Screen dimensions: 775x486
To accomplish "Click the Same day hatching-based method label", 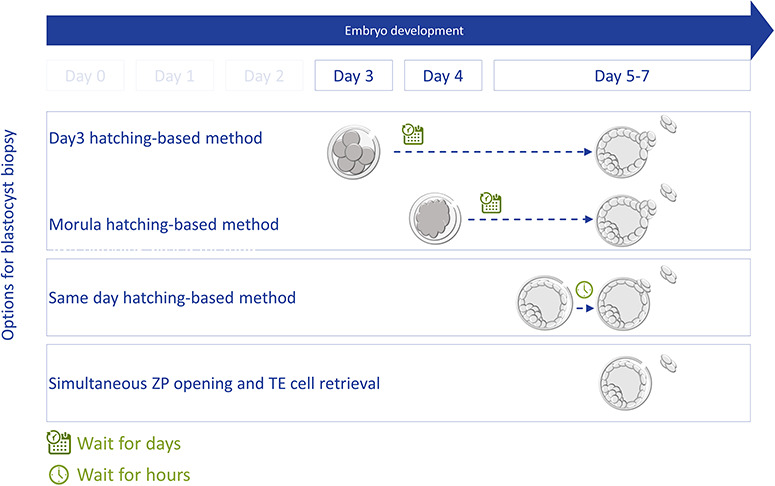I will click(172, 298).
